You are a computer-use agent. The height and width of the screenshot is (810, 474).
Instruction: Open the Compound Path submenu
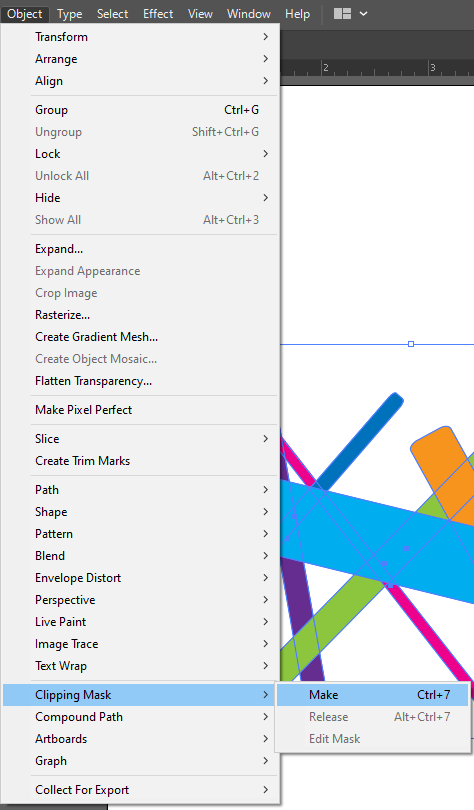click(x=140, y=716)
